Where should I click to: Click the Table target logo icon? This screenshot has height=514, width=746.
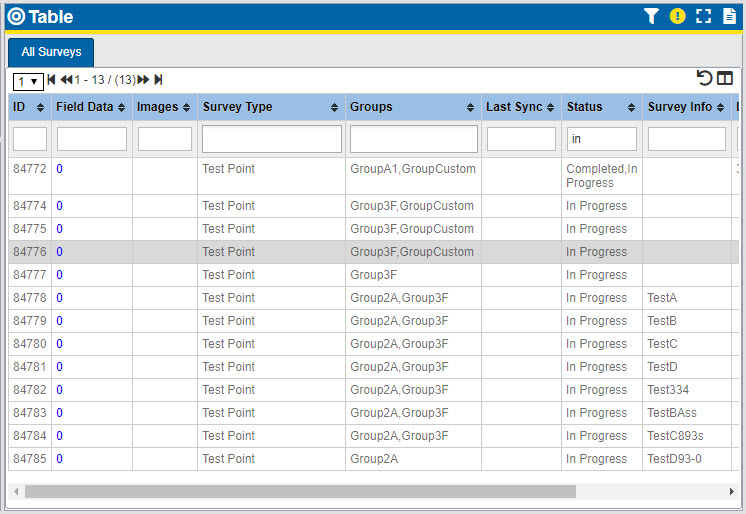[x=16, y=17]
